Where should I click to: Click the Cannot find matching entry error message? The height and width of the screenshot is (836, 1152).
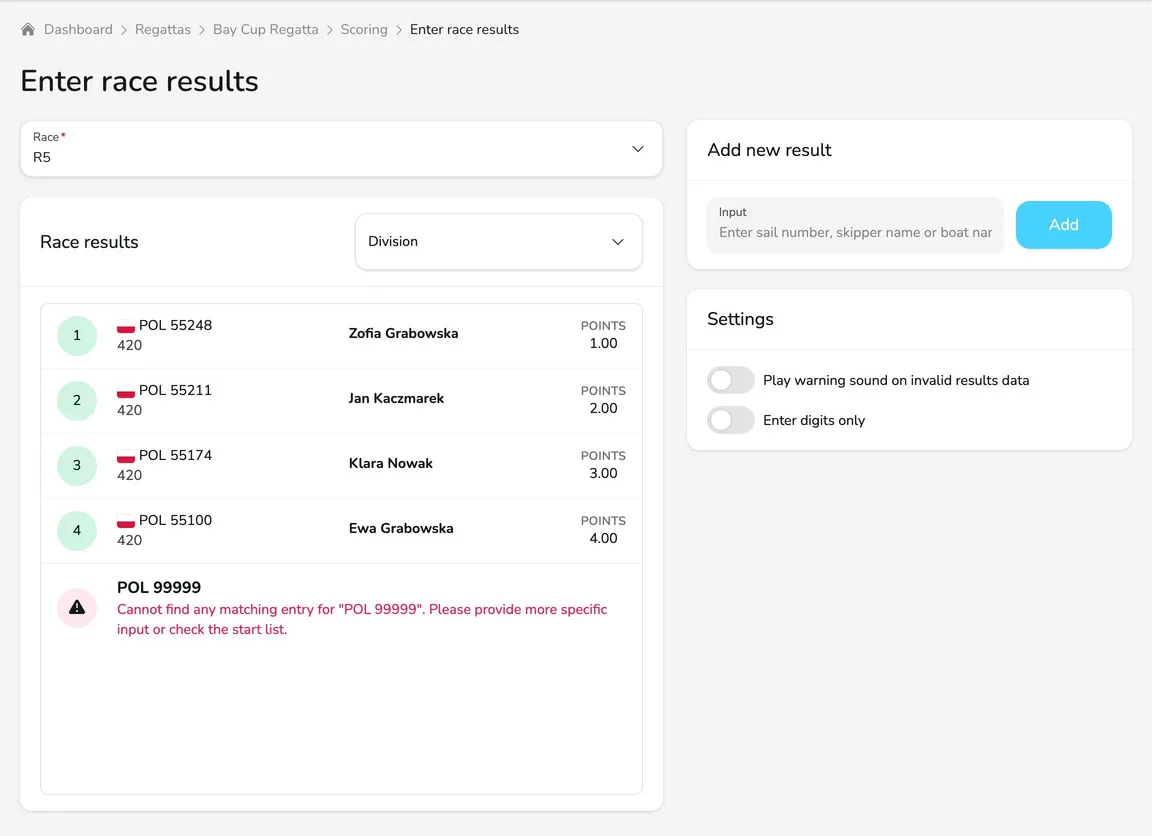click(362, 619)
